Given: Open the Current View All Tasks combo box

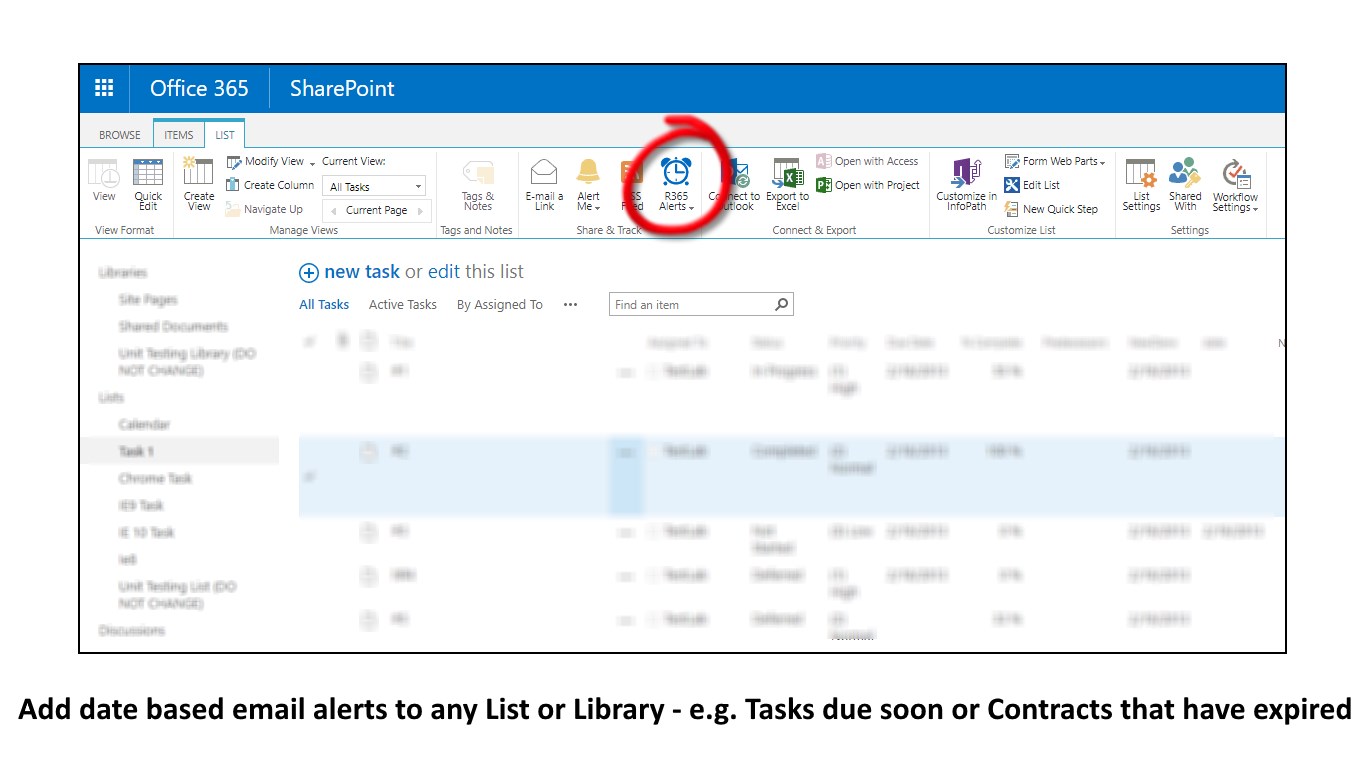Looking at the screenshot, I should pos(376,186).
